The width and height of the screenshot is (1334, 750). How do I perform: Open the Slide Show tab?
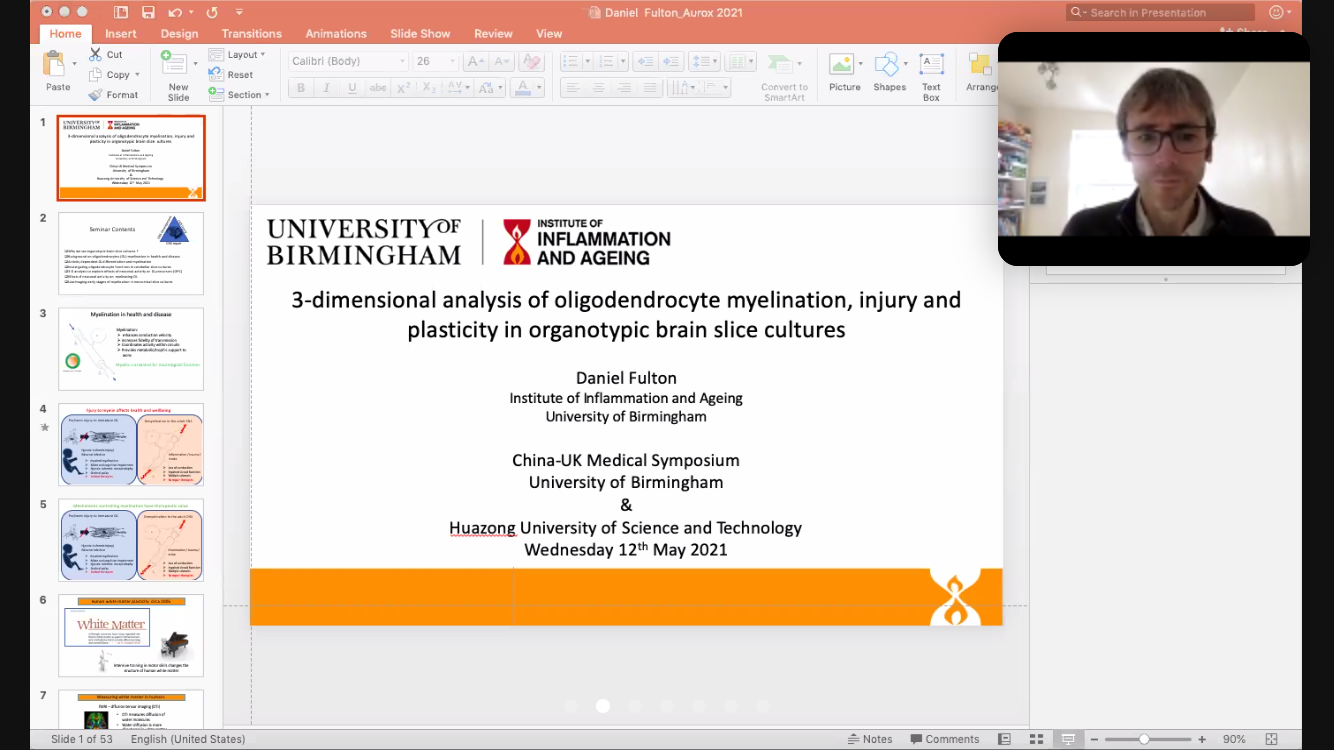click(420, 33)
